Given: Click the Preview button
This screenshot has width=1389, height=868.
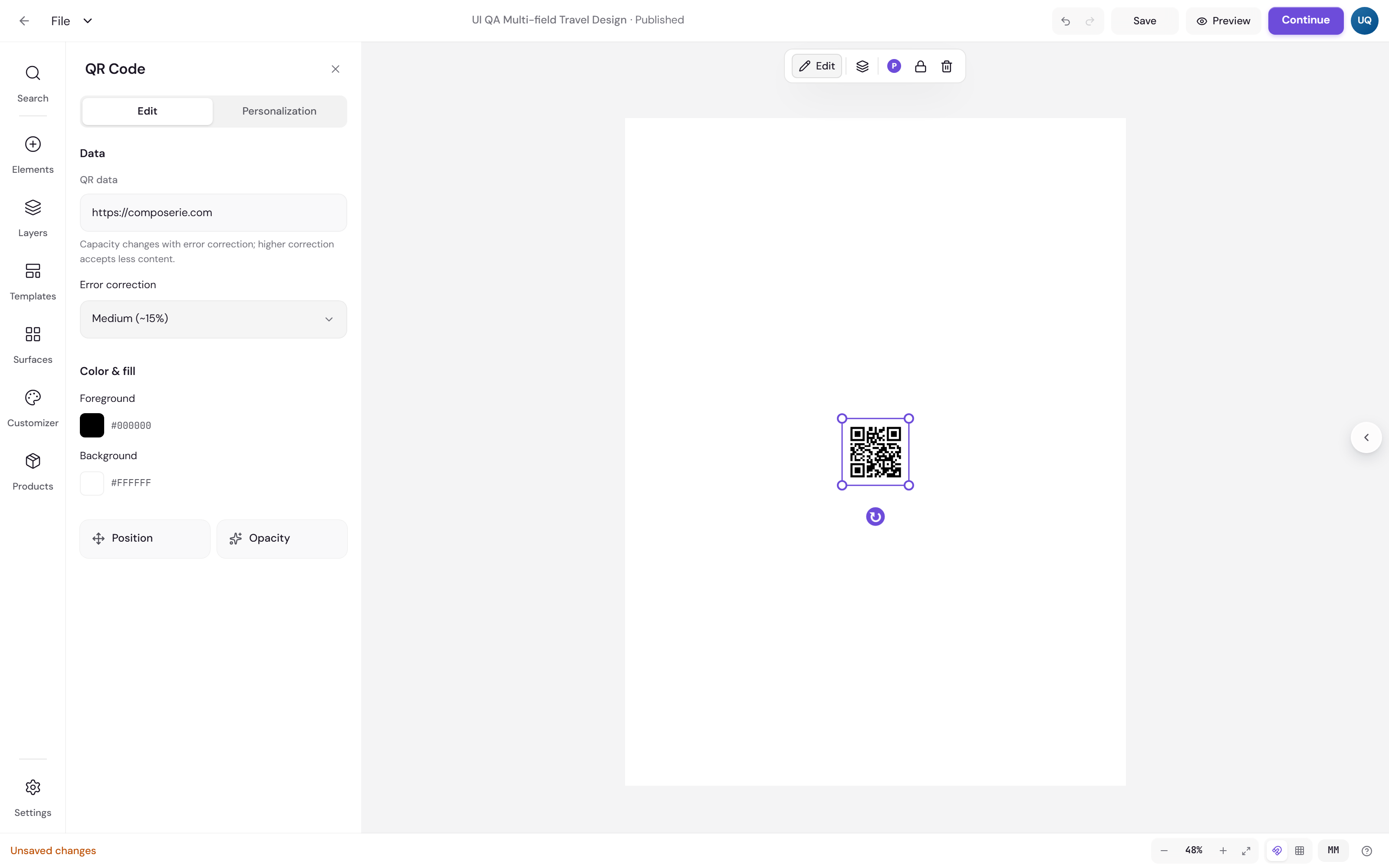Looking at the screenshot, I should click(x=1223, y=21).
